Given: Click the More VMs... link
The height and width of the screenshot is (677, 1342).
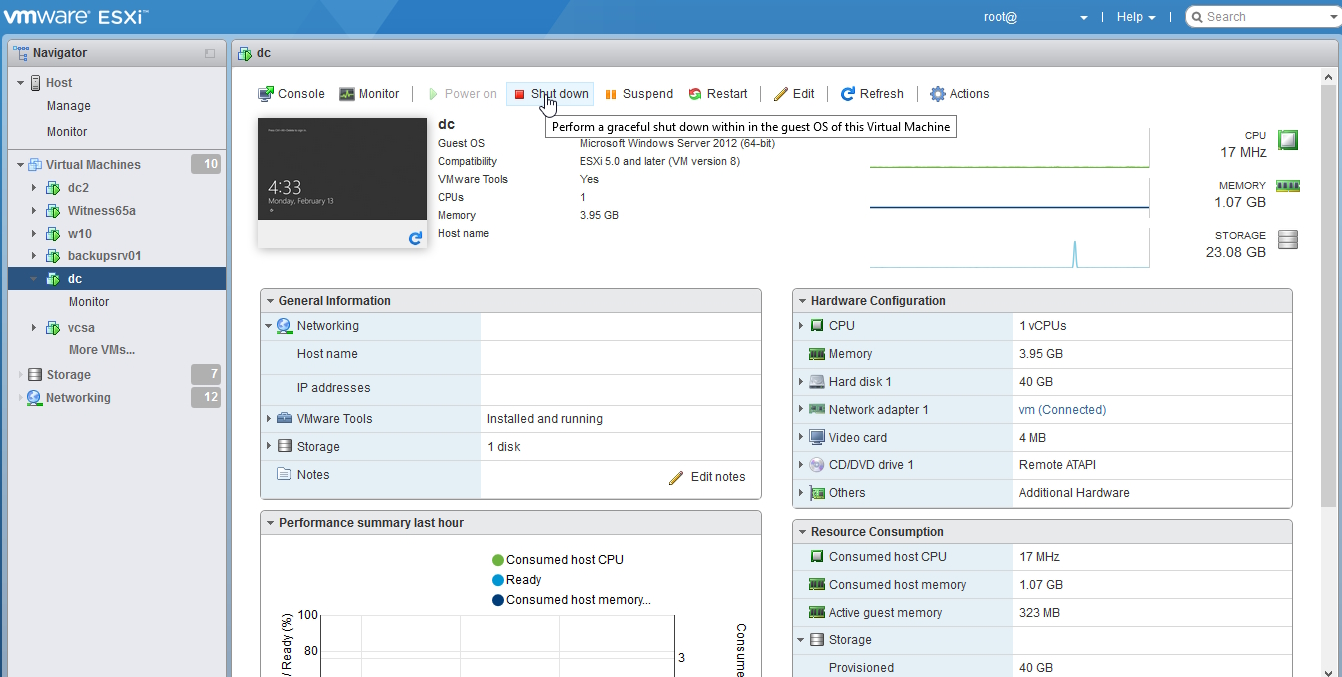Looking at the screenshot, I should pos(101,350).
